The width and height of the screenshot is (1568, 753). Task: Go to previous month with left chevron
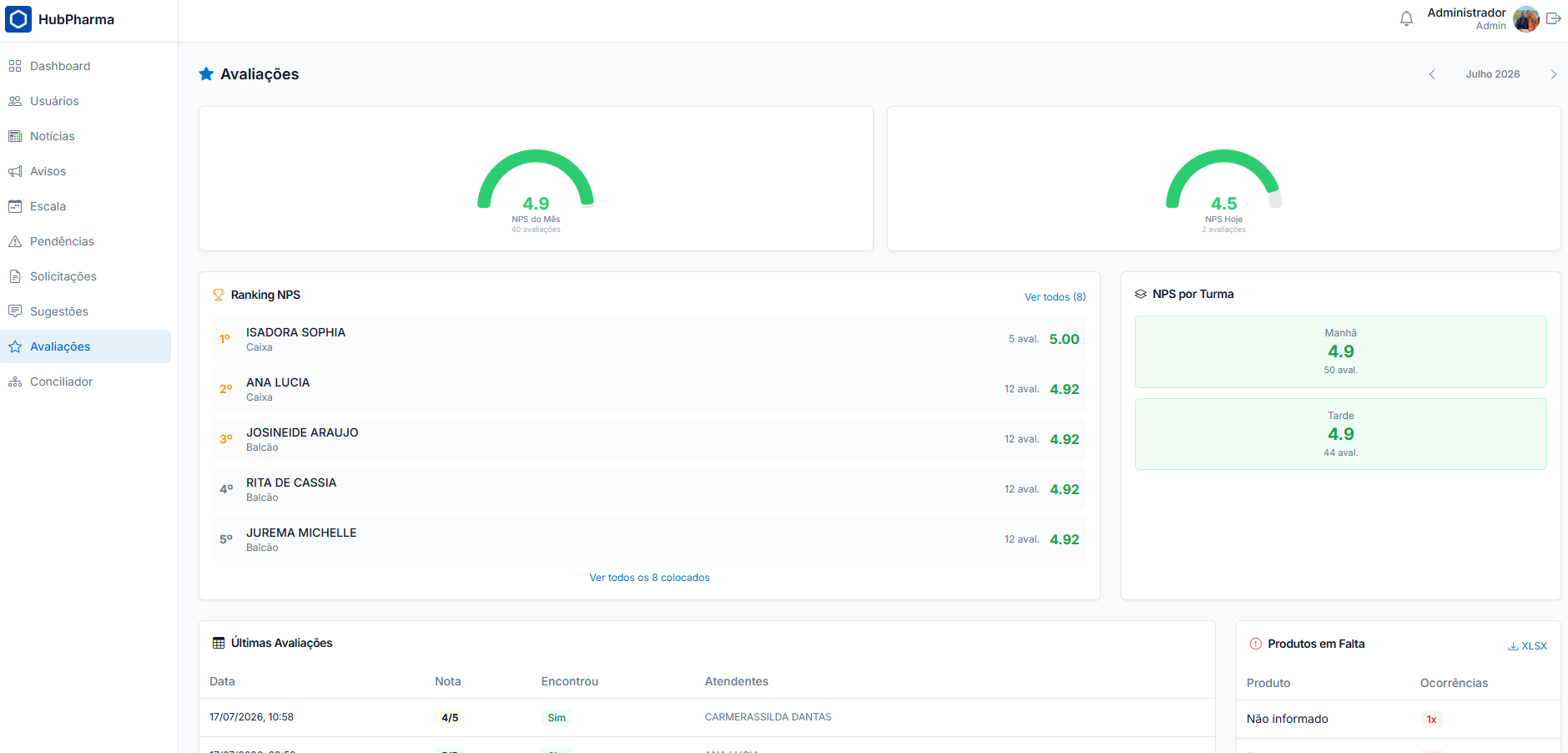1432,74
